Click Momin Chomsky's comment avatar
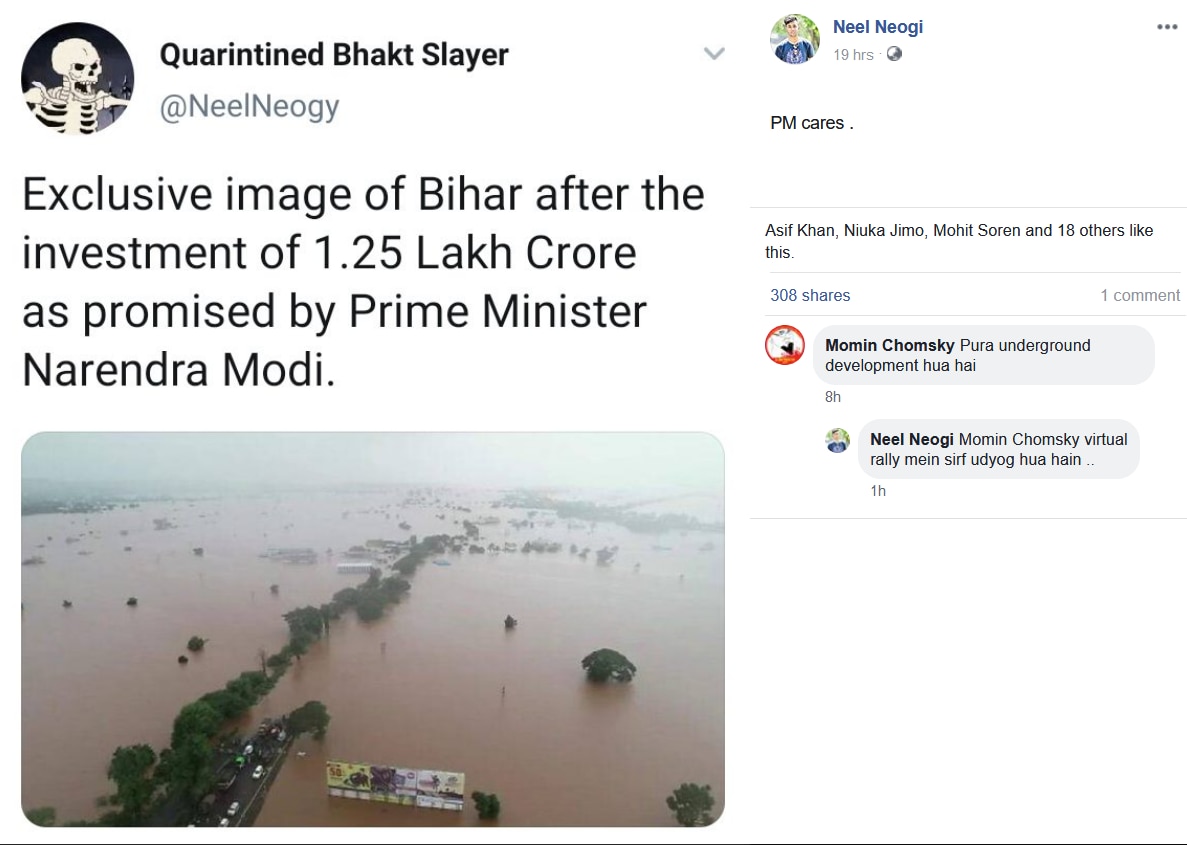Viewport: 1187px width, 845px height. click(785, 345)
